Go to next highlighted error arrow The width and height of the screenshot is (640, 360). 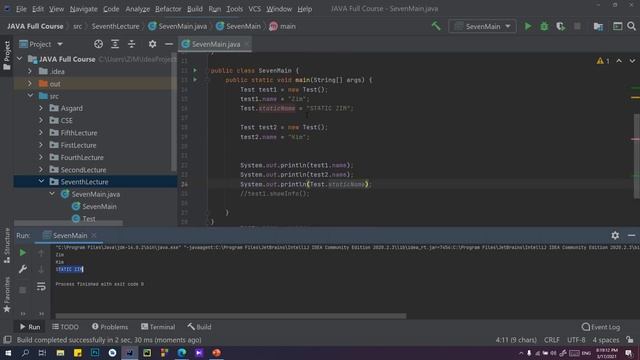pyautogui.click(x=632, y=61)
